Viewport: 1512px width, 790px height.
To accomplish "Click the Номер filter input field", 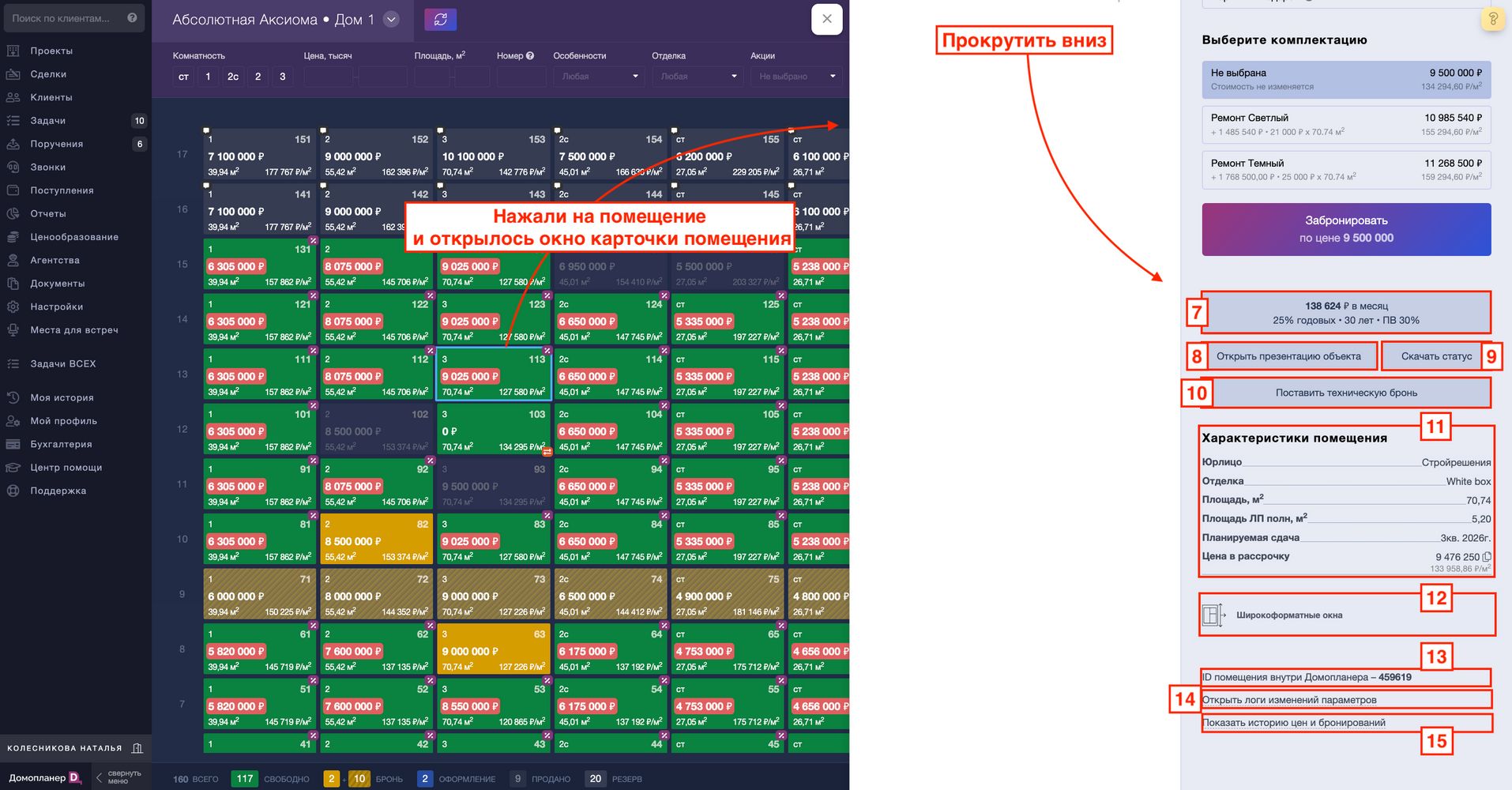I will tap(521, 77).
